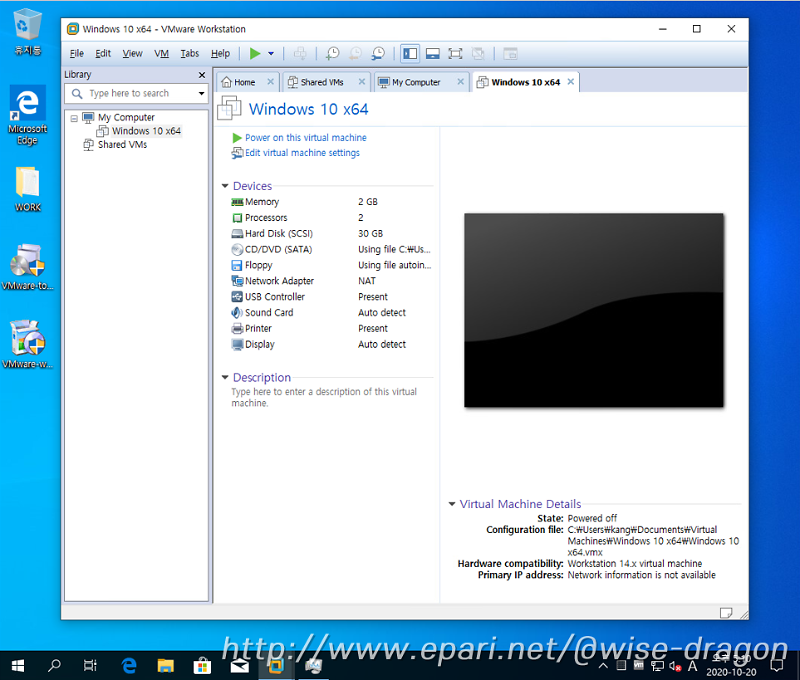This screenshot has height=680, width=800.
Task: Open the Help menu
Action: point(220,54)
